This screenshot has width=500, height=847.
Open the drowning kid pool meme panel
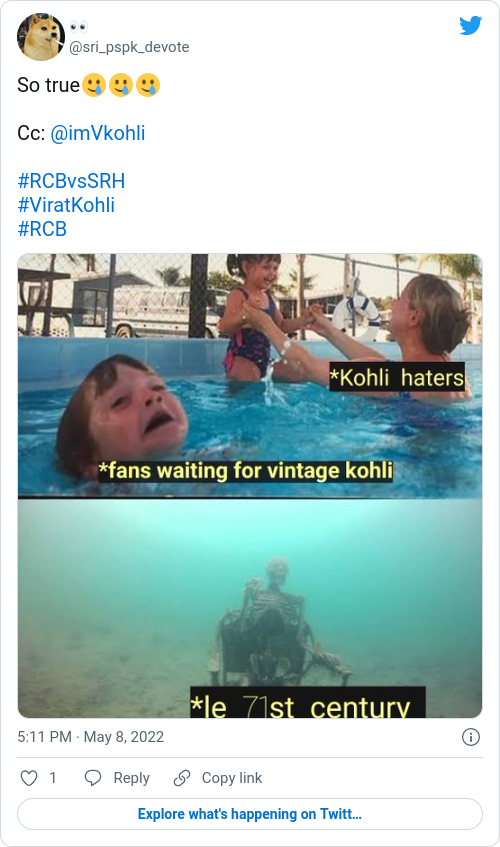coord(250,376)
